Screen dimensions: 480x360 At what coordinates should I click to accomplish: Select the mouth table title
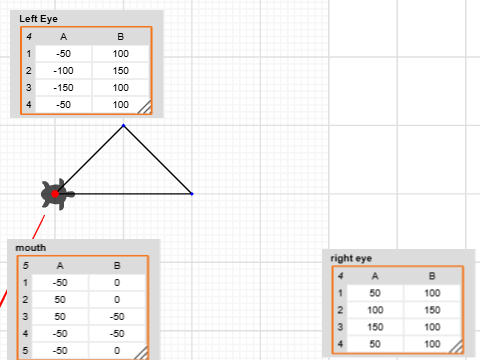pyautogui.click(x=31, y=248)
